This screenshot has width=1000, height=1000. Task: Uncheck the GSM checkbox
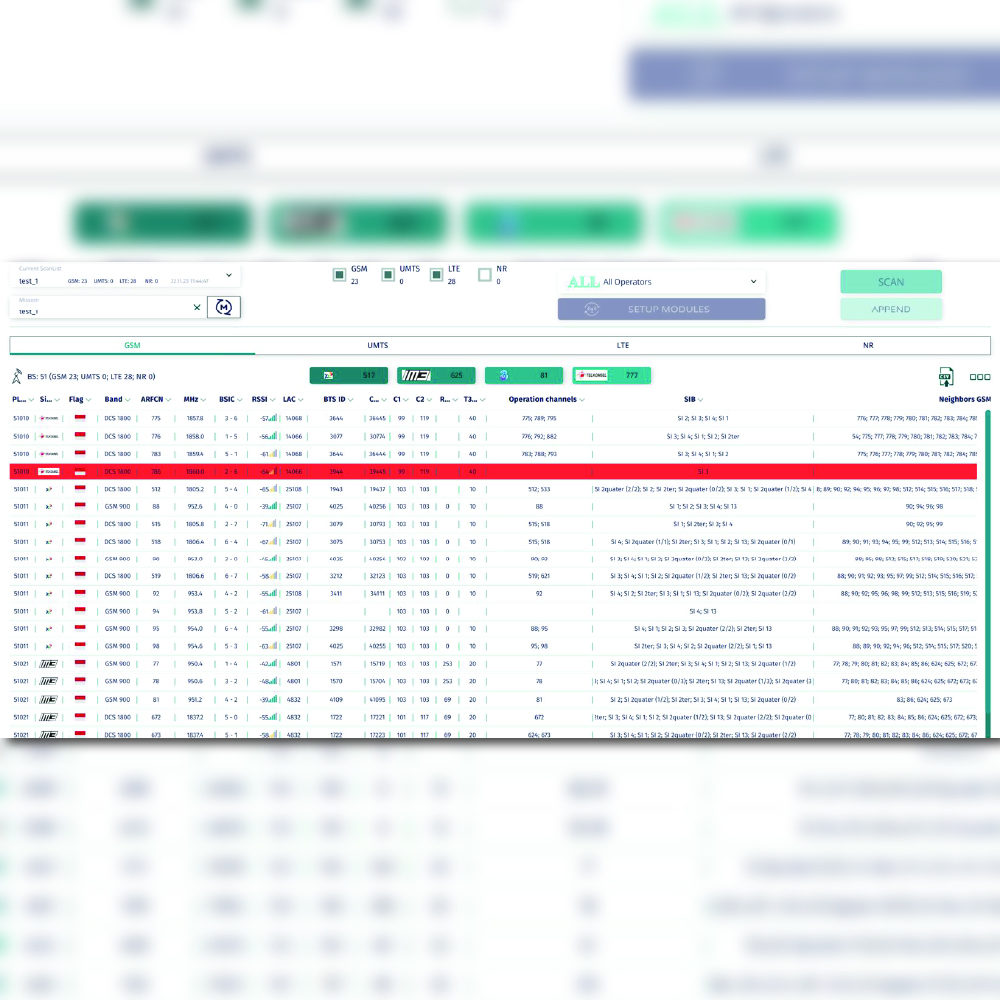pos(340,274)
